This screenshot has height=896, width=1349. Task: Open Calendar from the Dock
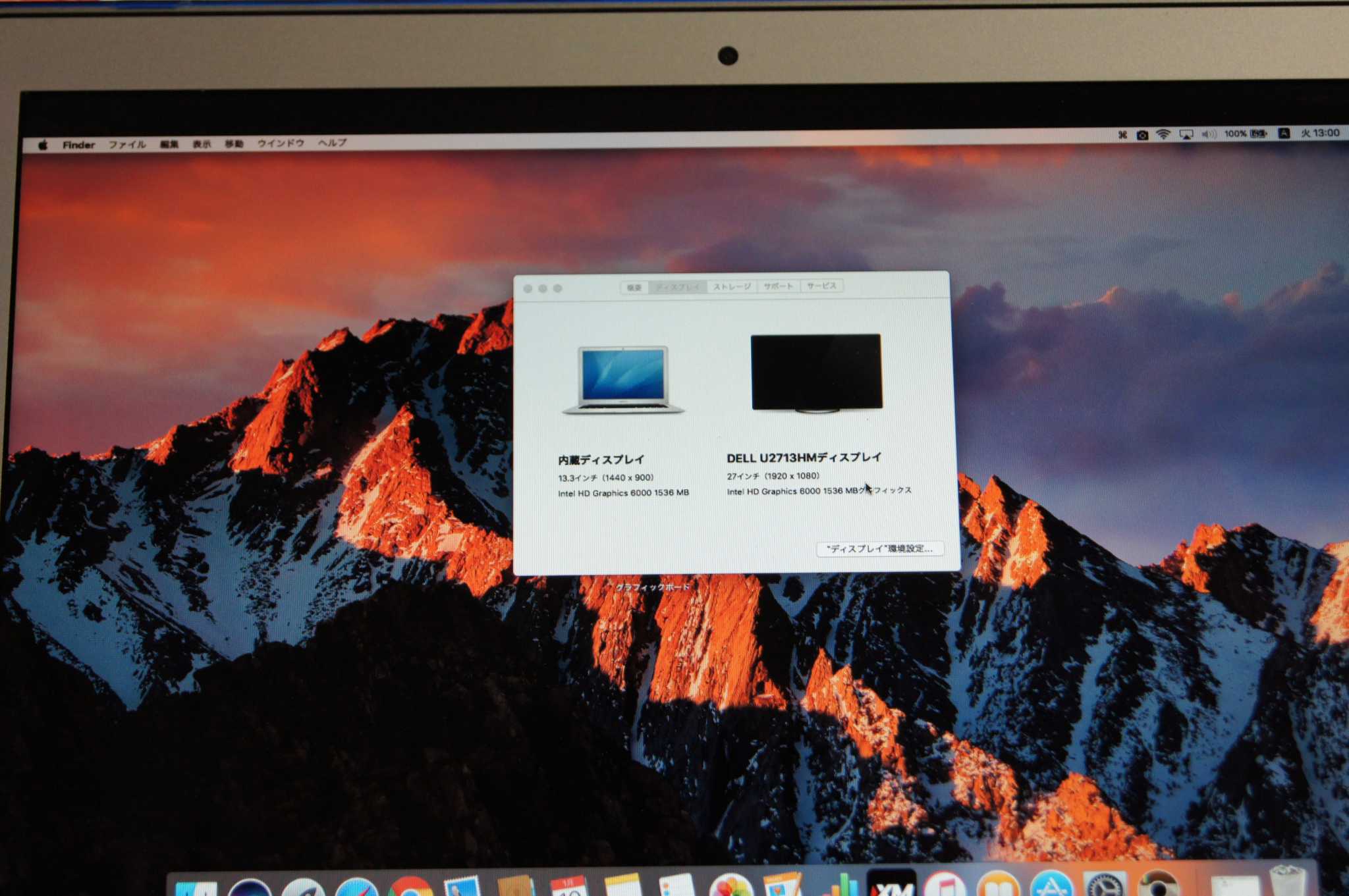pos(568,885)
